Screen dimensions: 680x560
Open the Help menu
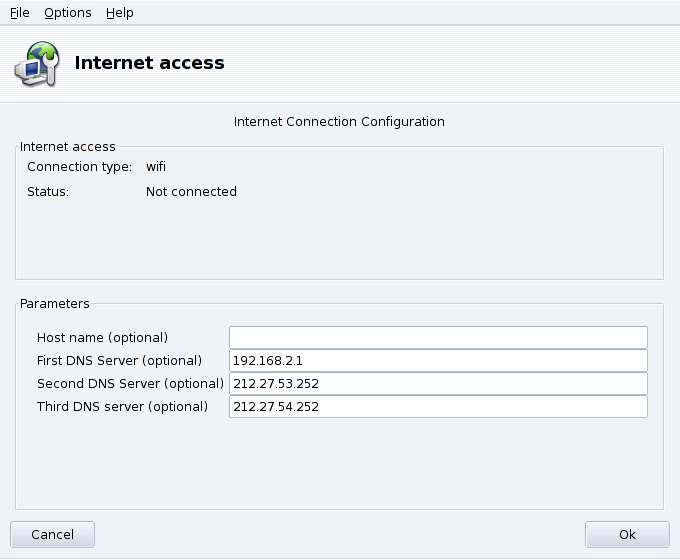(120, 13)
